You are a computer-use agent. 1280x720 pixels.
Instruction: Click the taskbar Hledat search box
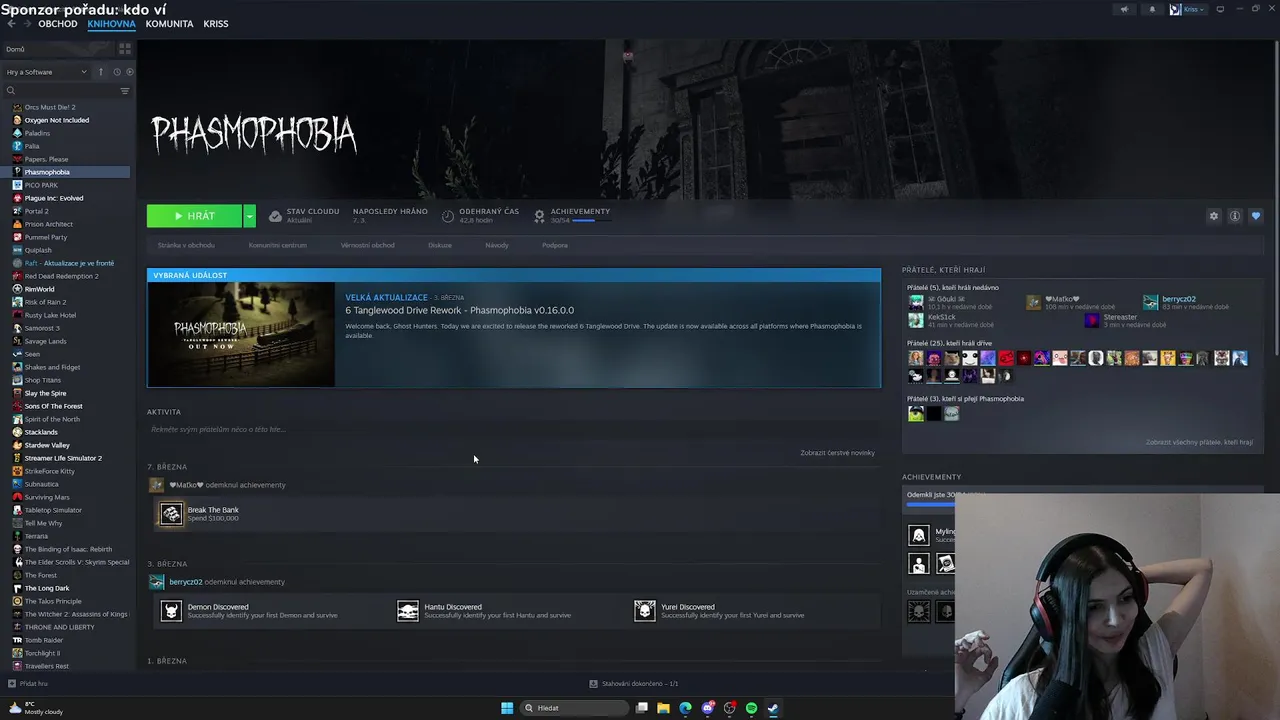point(576,708)
